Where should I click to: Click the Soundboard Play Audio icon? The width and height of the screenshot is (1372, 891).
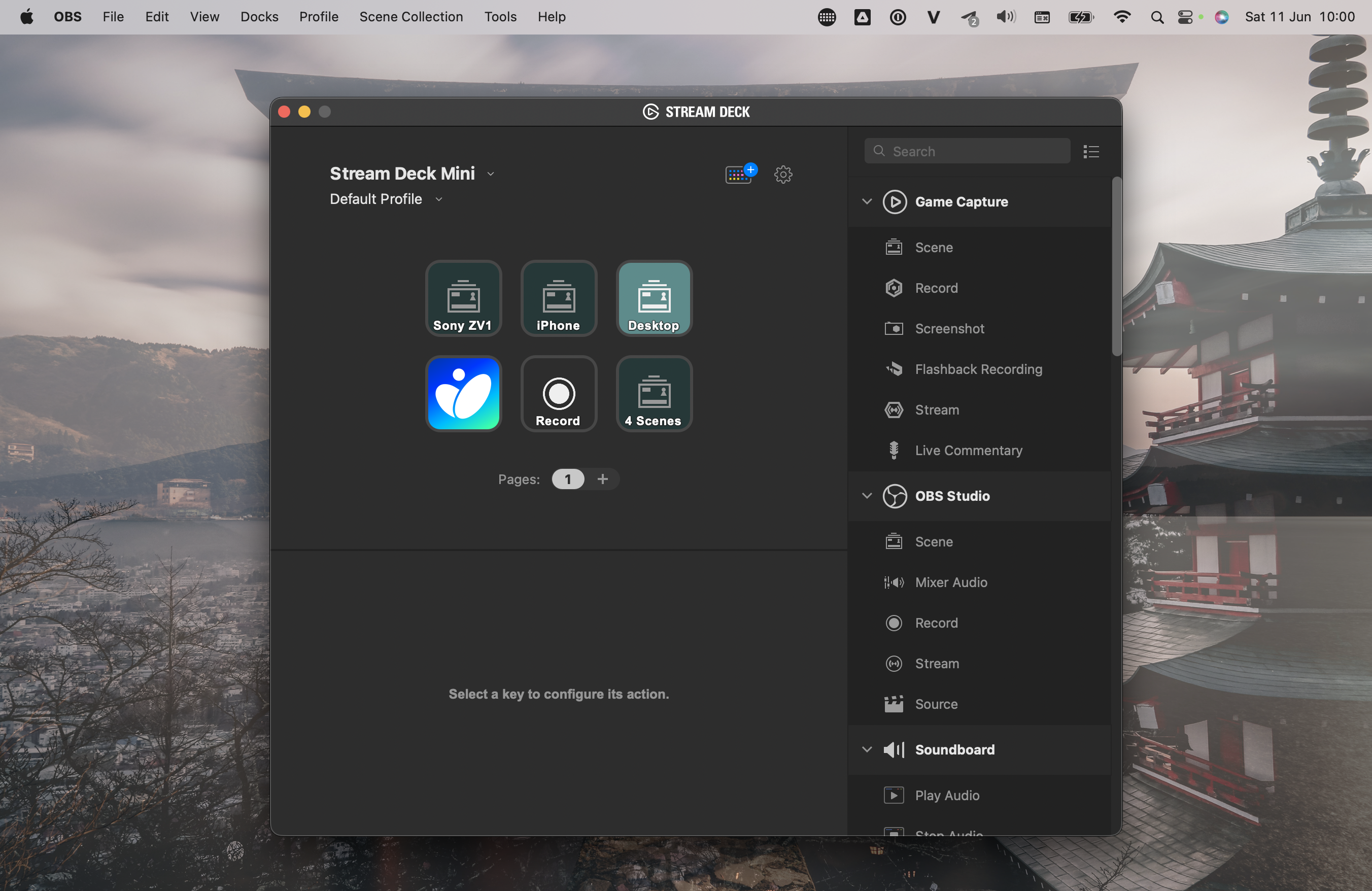pyautogui.click(x=893, y=795)
